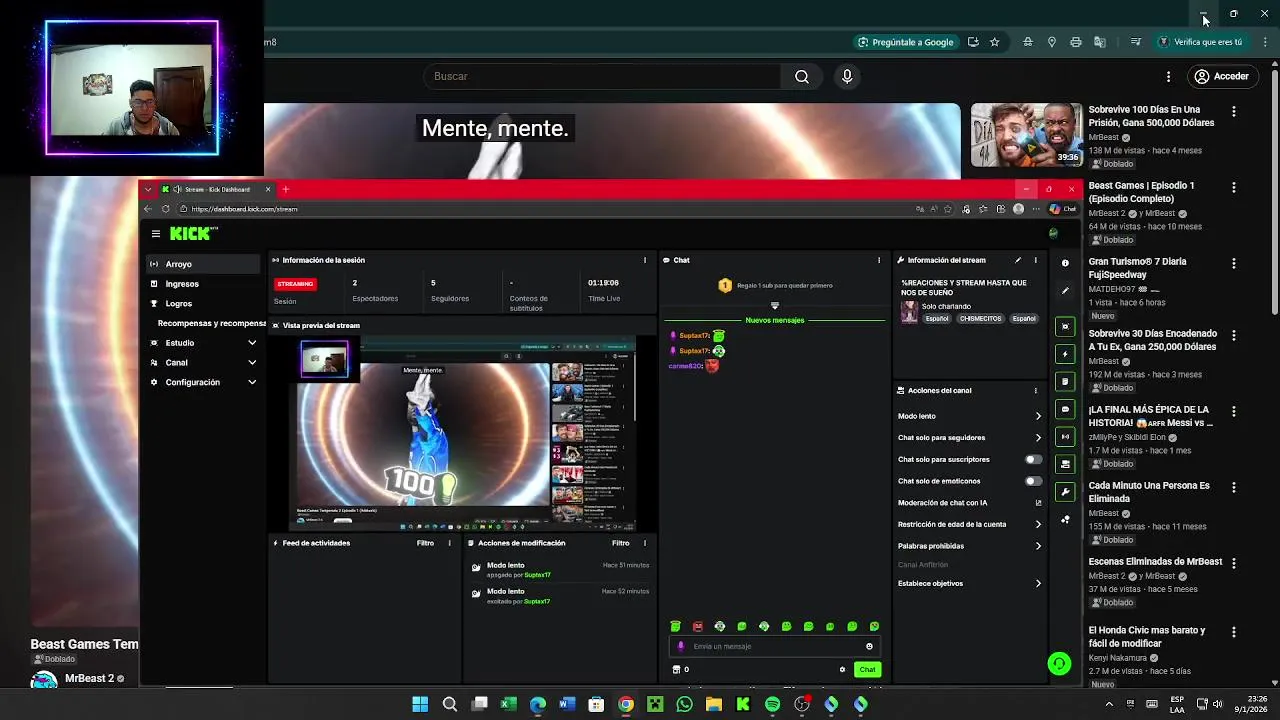The height and width of the screenshot is (720, 1280).
Task: Open the Kick hamburger menu
Action: pos(156,233)
